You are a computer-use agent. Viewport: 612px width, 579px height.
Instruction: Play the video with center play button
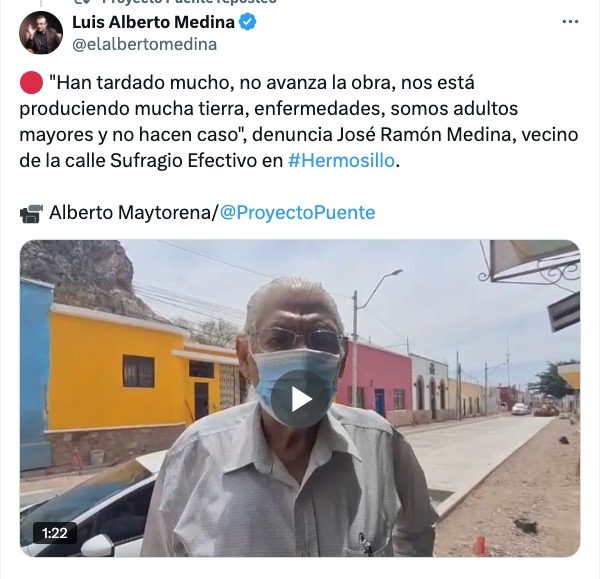[x=300, y=399]
